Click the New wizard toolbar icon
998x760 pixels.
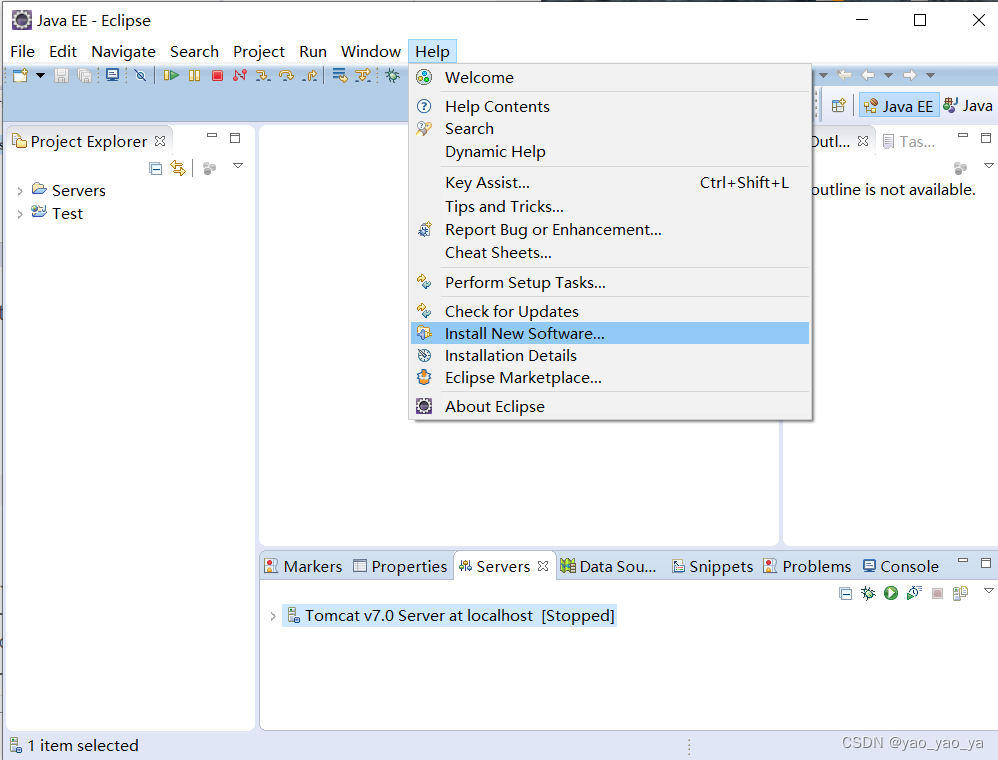pos(20,75)
